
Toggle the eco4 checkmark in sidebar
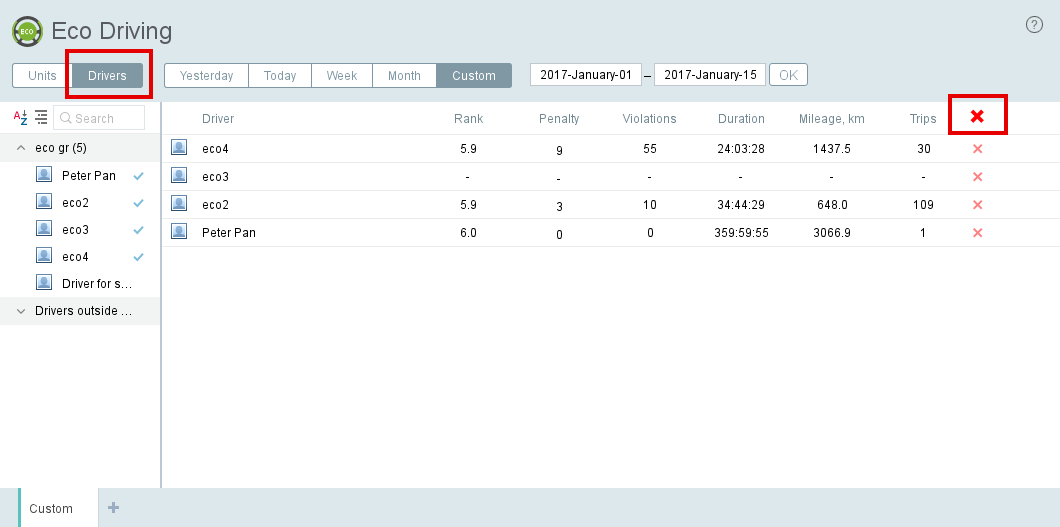point(139,257)
